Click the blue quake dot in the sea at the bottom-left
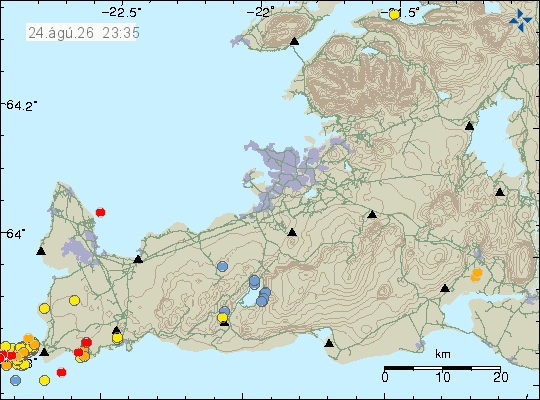Image resolution: width=540 pixels, height=400 pixels. click(x=15, y=380)
